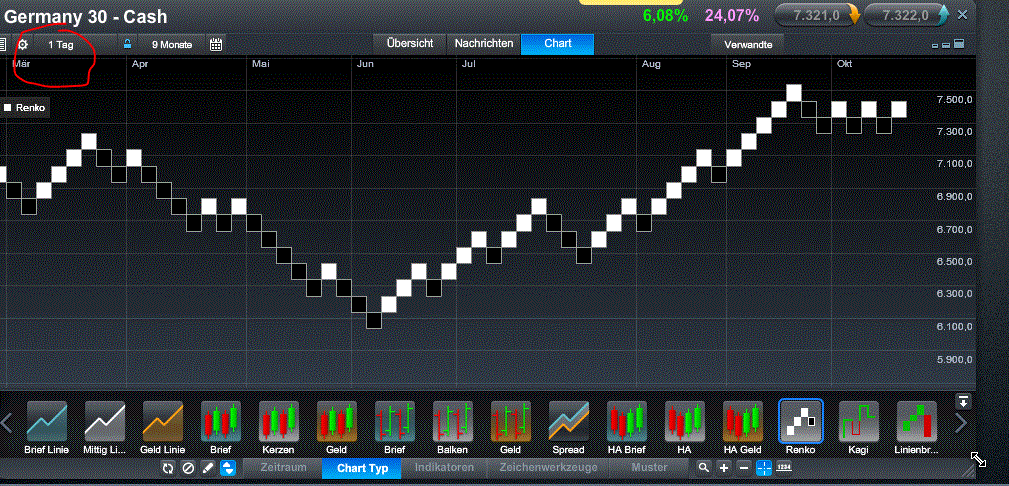Open the Indikatoren toolbar tab
This screenshot has width=1009, height=486.
tap(444, 468)
